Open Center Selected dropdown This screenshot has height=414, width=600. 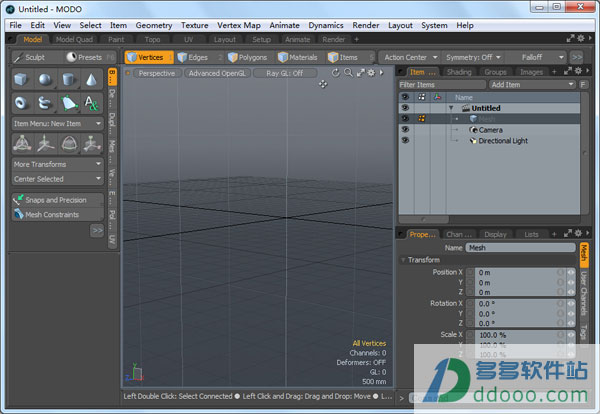click(57, 179)
